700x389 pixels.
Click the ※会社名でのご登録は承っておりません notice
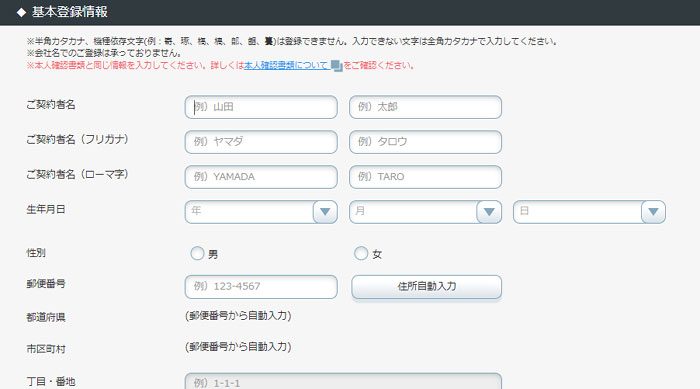(104, 54)
